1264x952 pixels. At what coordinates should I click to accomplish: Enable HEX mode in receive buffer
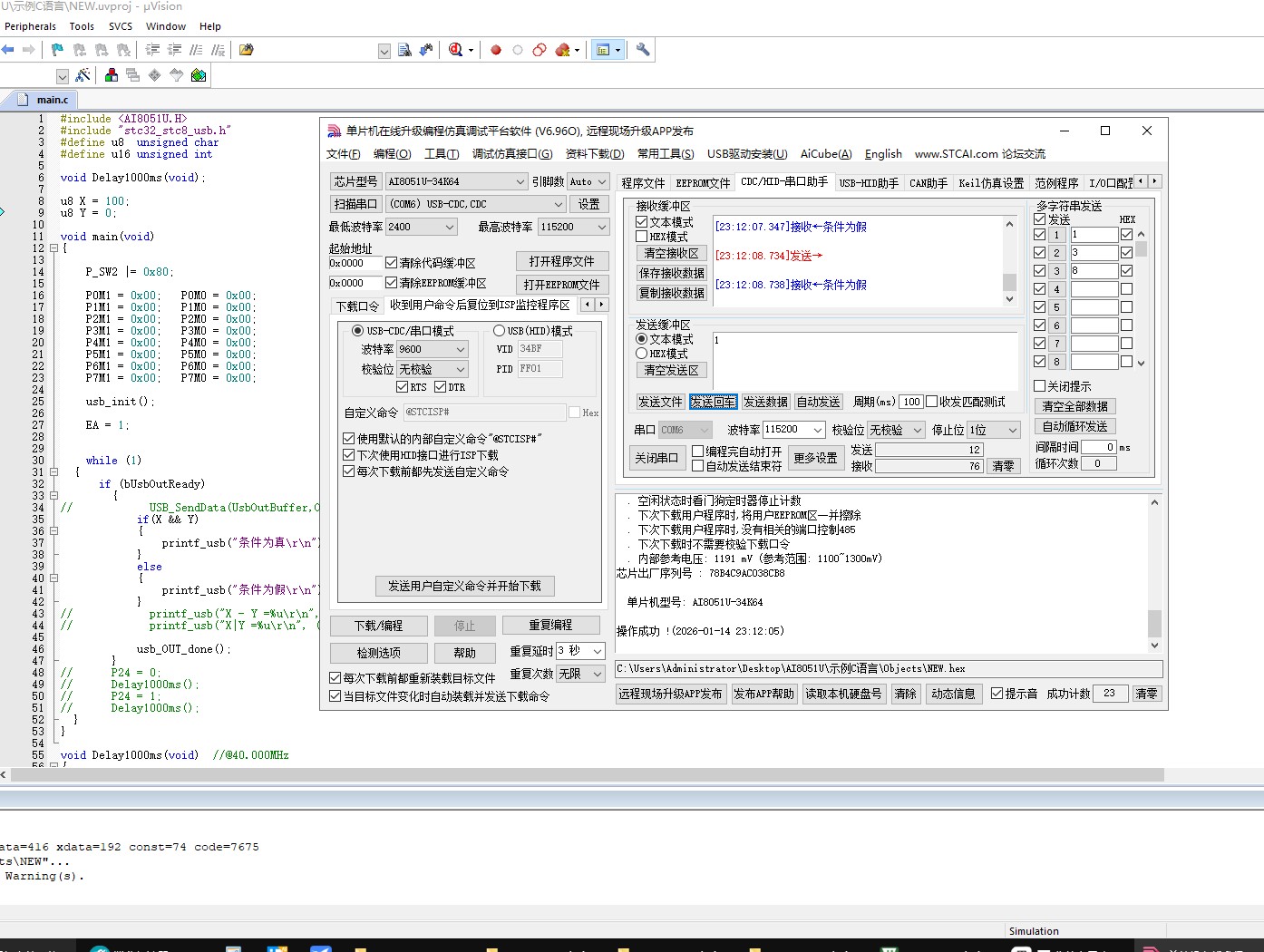[x=642, y=237]
